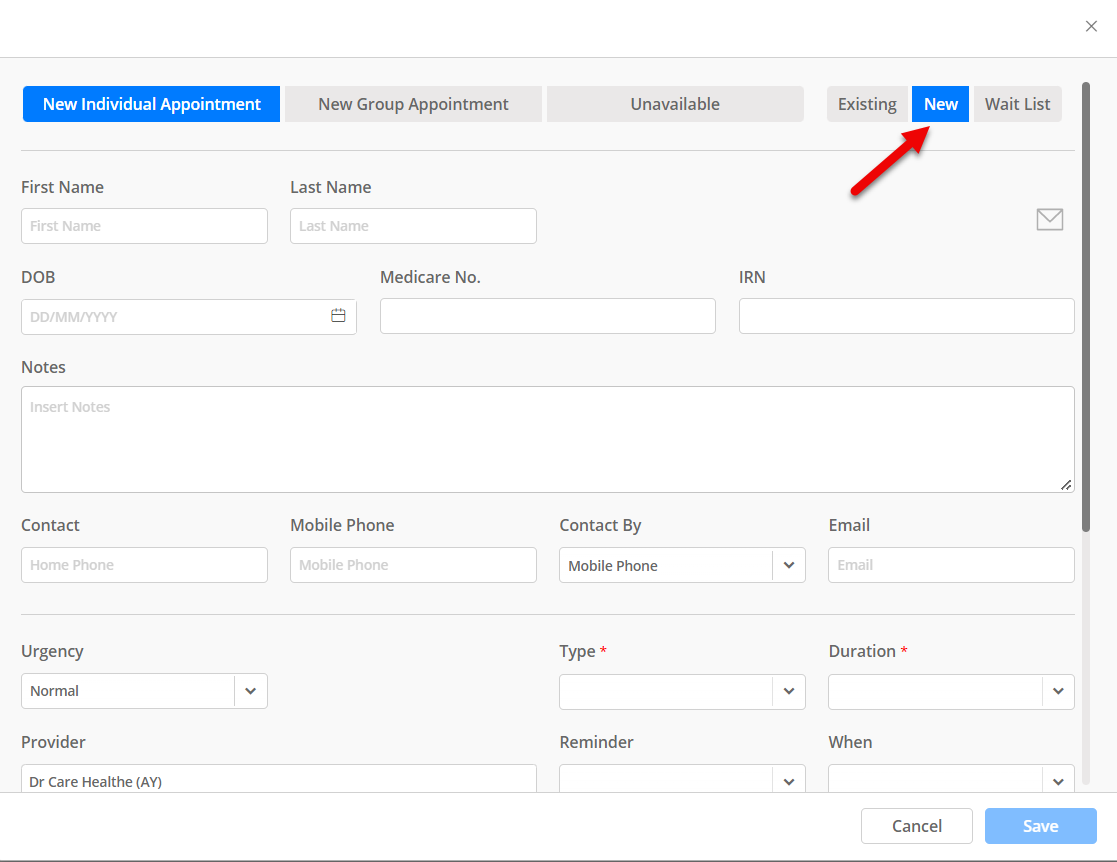1117x862 pixels.
Task: Click the dialog close X icon
Action: 1091,26
